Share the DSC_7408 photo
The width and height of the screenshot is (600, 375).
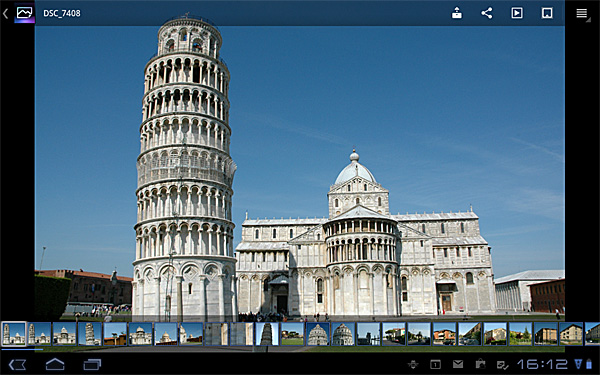tap(487, 13)
